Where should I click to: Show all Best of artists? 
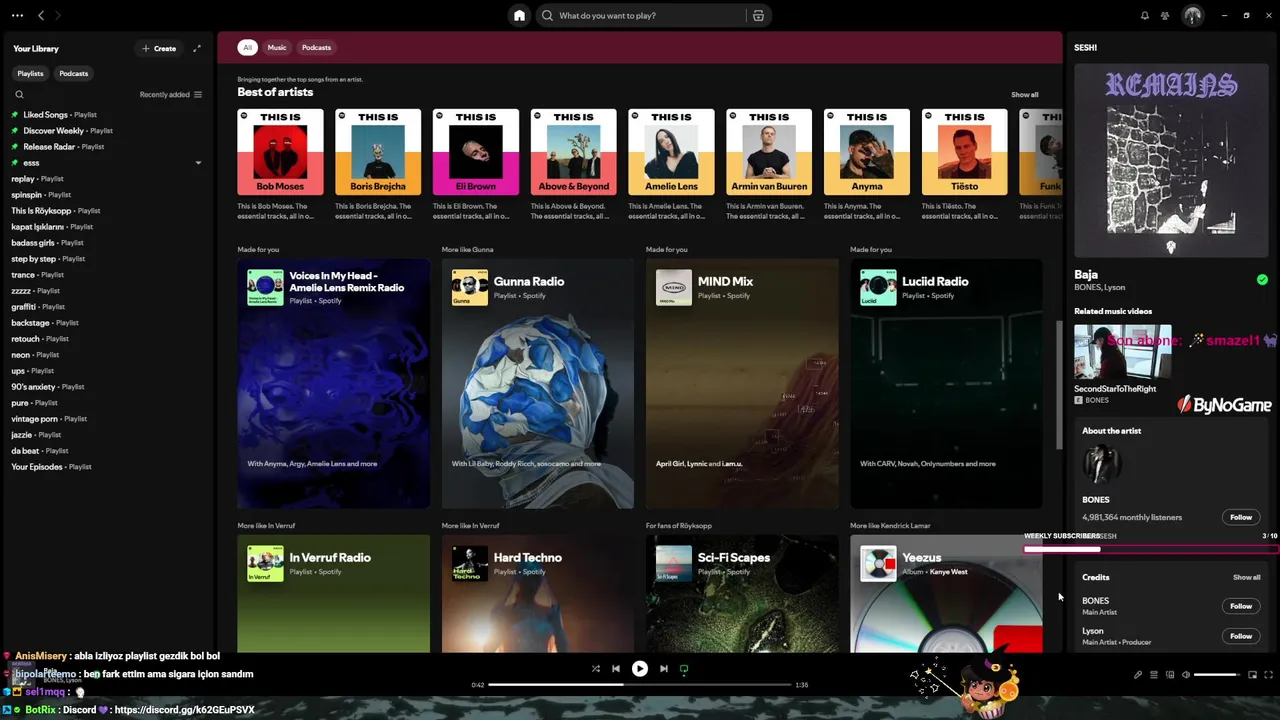(1024, 95)
